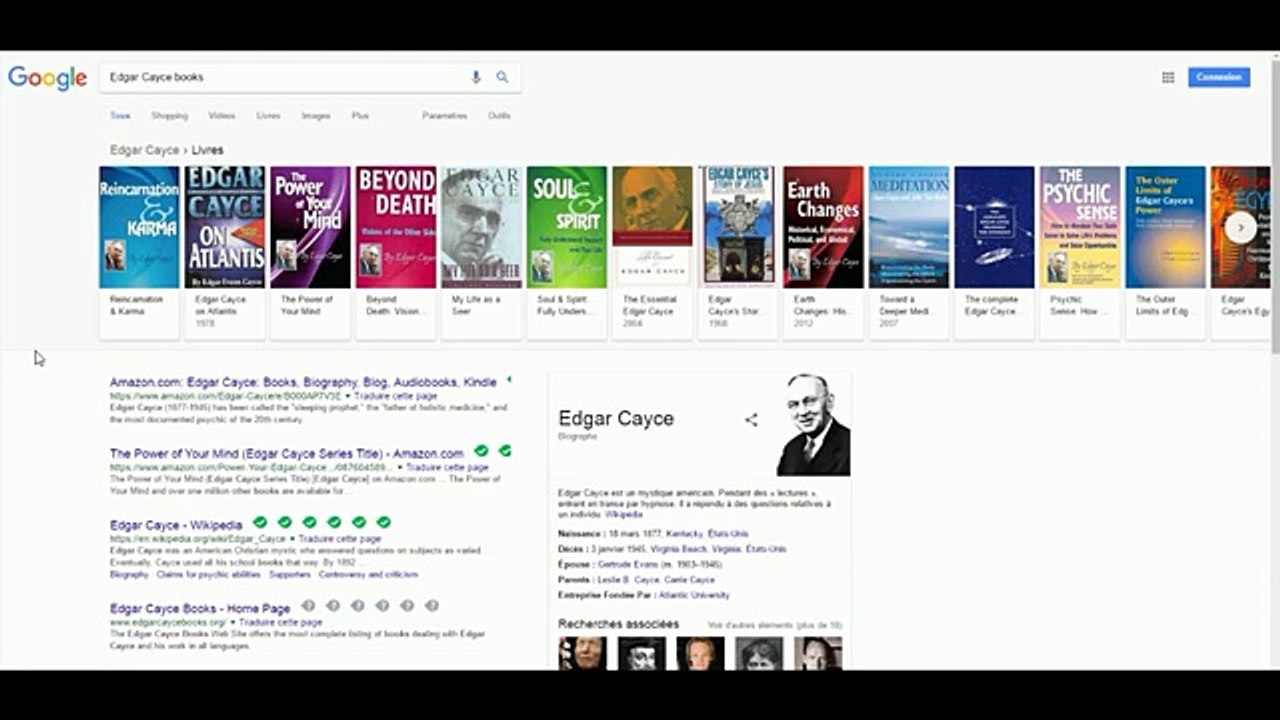Open the Beyond Death book cover
The height and width of the screenshot is (720, 1280).
click(396, 227)
